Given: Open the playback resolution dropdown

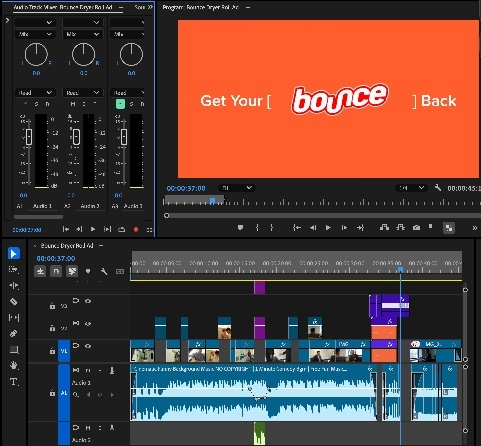Looking at the screenshot, I should click(411, 188).
